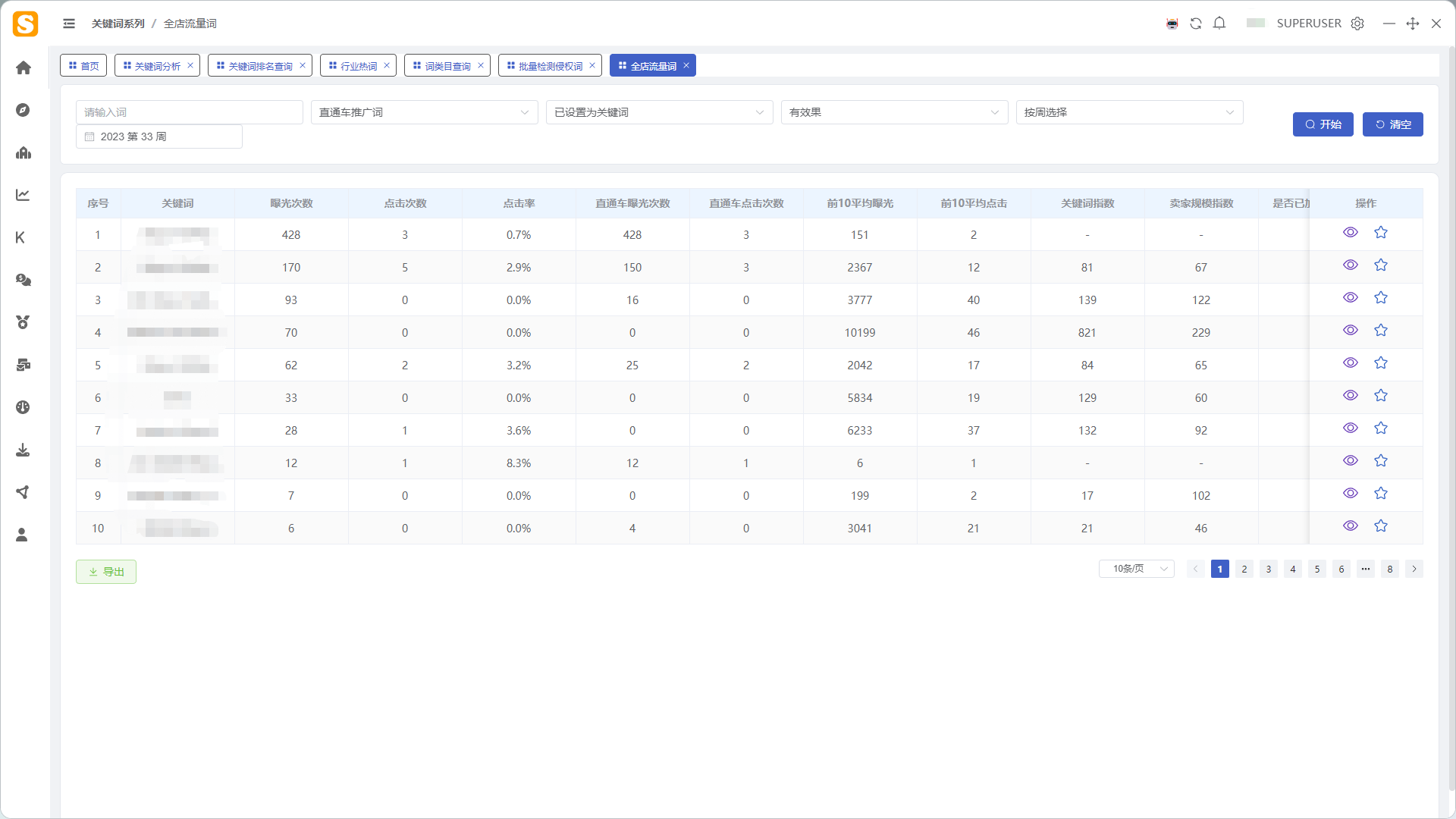Click the refresh icon in header
The width and height of the screenshot is (1456, 819).
[1196, 24]
